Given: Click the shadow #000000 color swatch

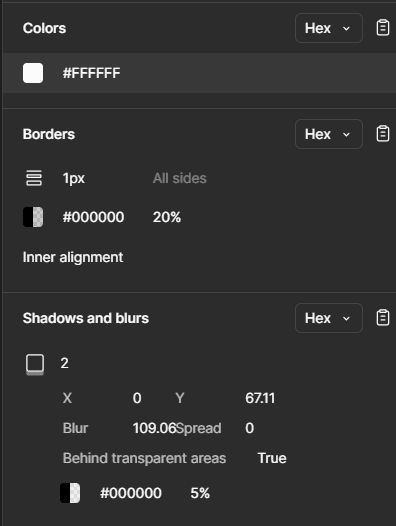Looking at the screenshot, I should (70, 493).
